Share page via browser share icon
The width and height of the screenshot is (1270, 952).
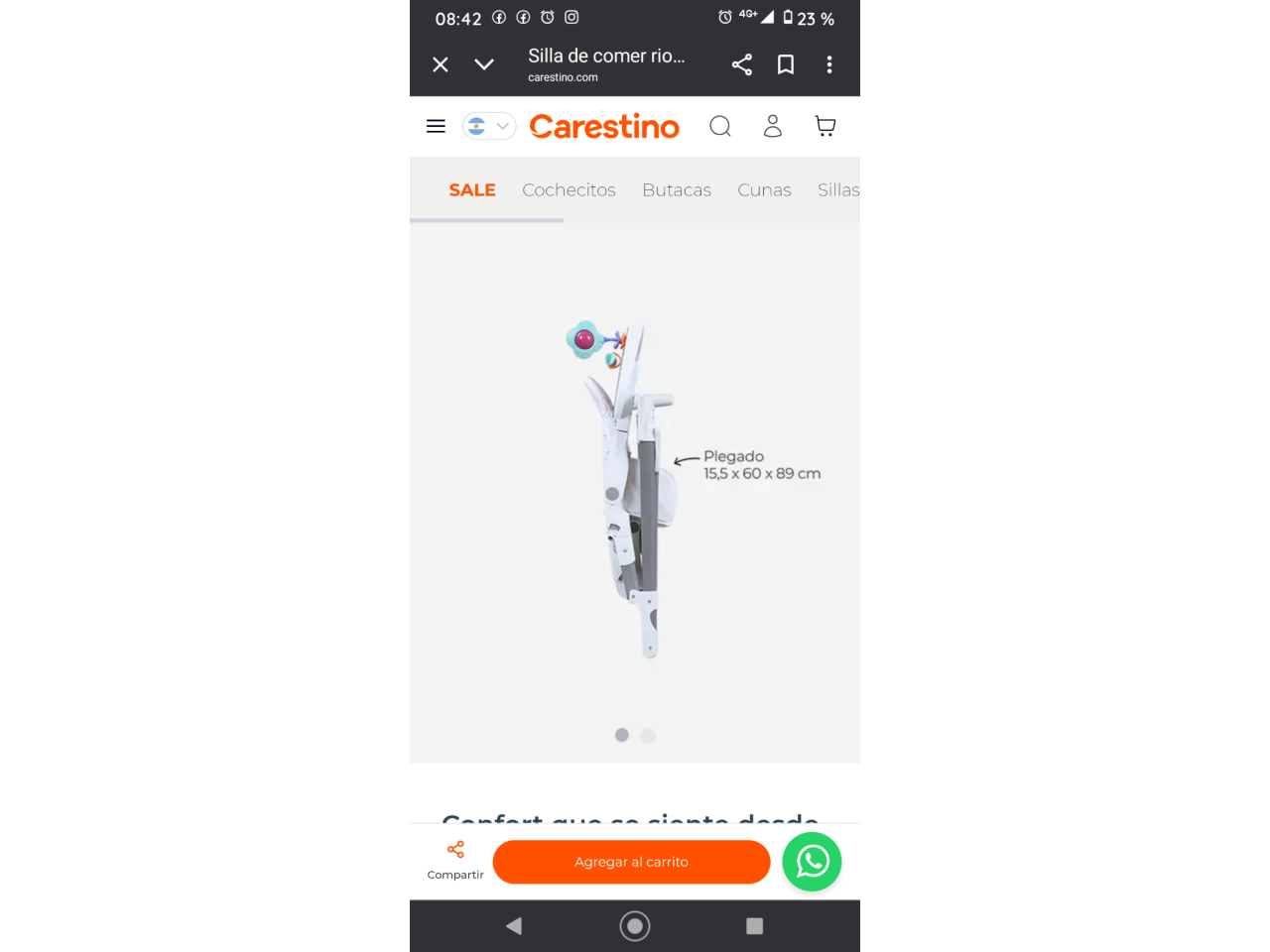coord(742,64)
